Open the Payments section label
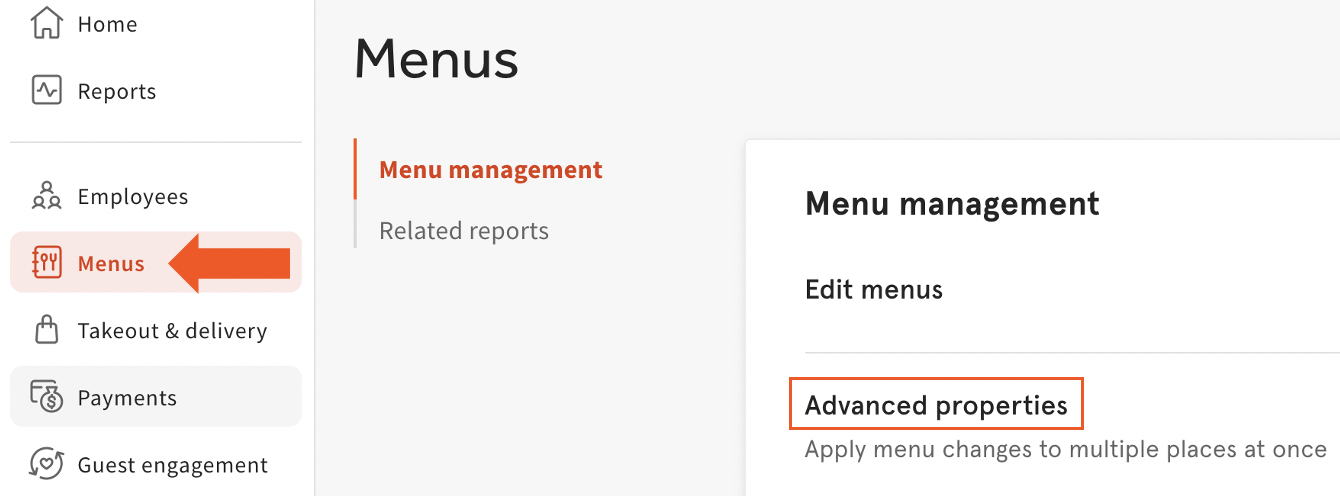Image resolution: width=1340 pixels, height=496 pixels. click(x=127, y=398)
